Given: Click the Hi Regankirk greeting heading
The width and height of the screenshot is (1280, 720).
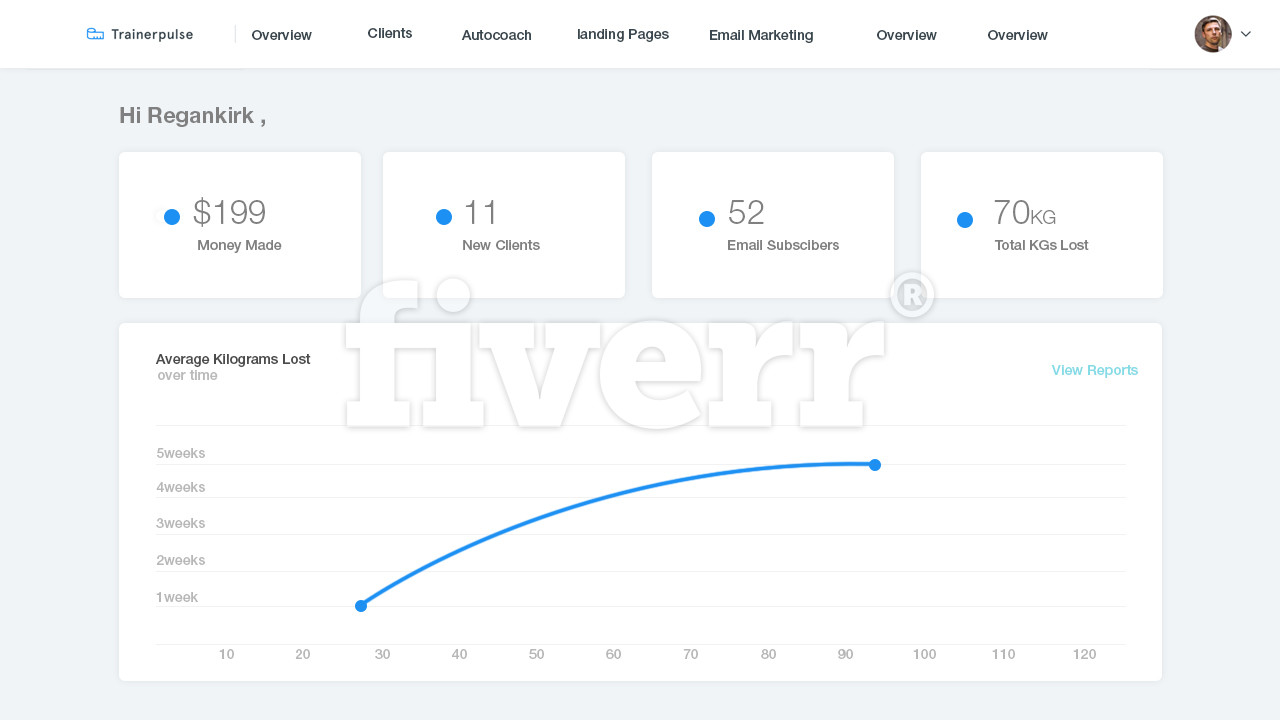Looking at the screenshot, I should point(192,116).
